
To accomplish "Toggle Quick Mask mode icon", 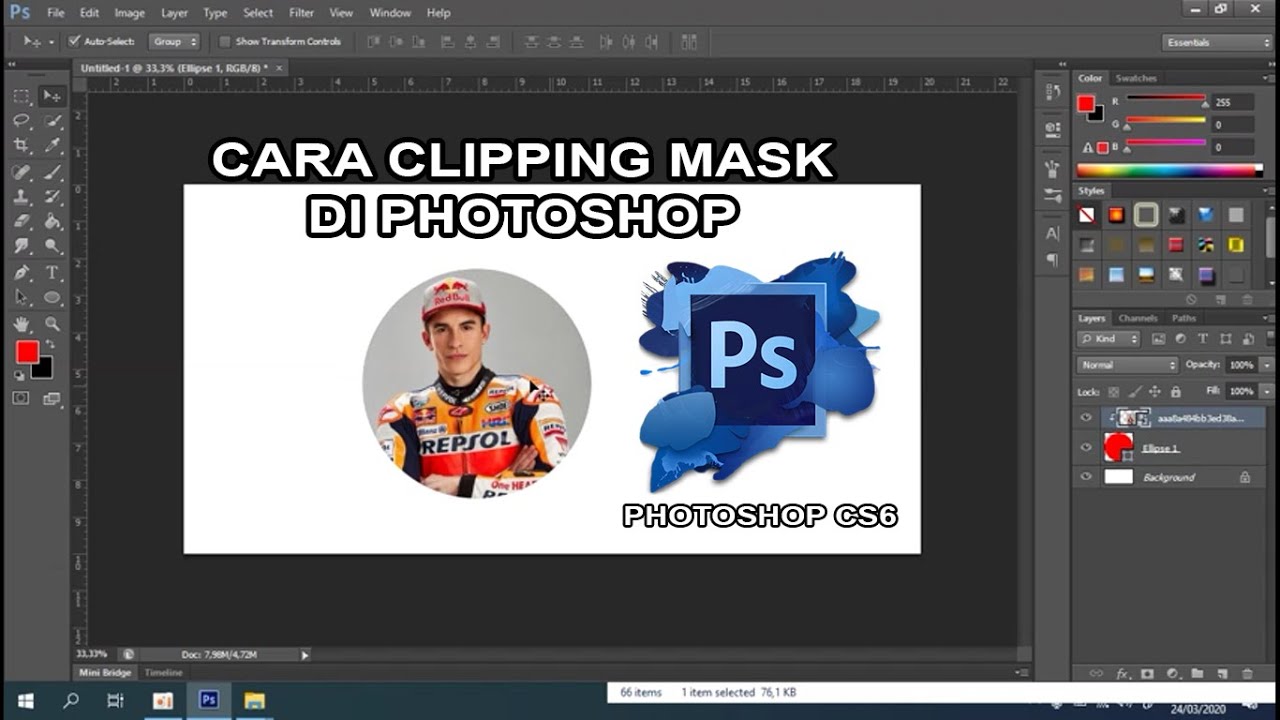I will (21, 398).
